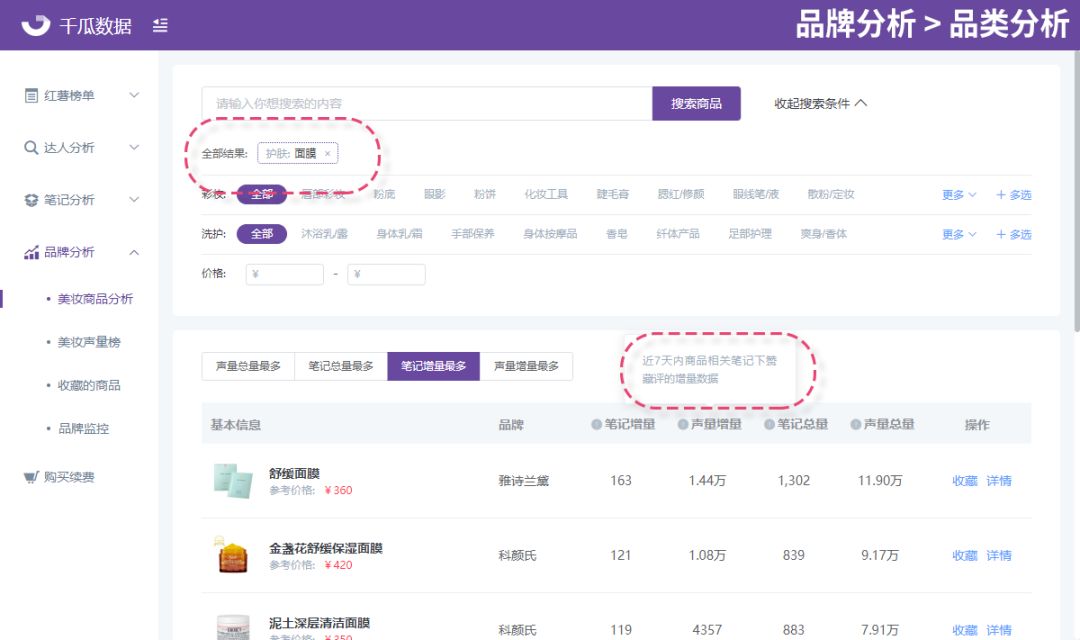Viewport: 1080px width, 640px height.
Task: Open 美妆商品分析 in sidebar
Action: tap(95, 299)
